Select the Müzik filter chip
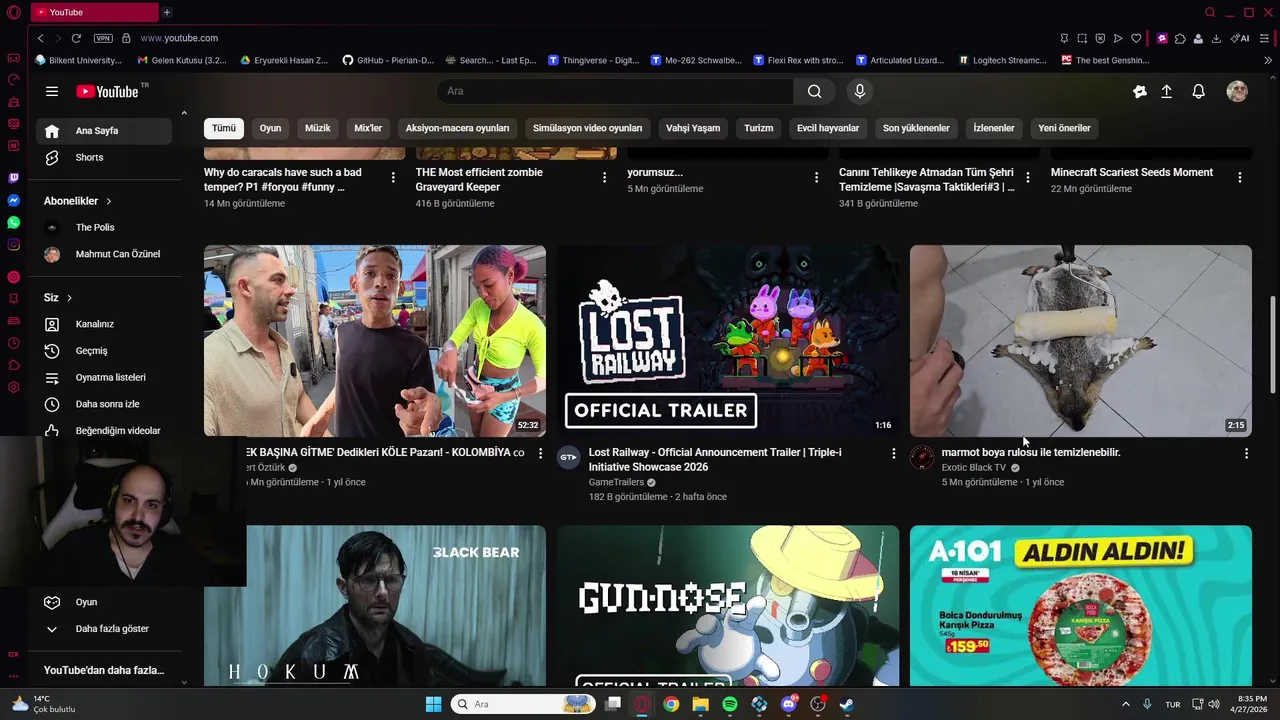The width and height of the screenshot is (1280, 720). pyautogui.click(x=317, y=128)
